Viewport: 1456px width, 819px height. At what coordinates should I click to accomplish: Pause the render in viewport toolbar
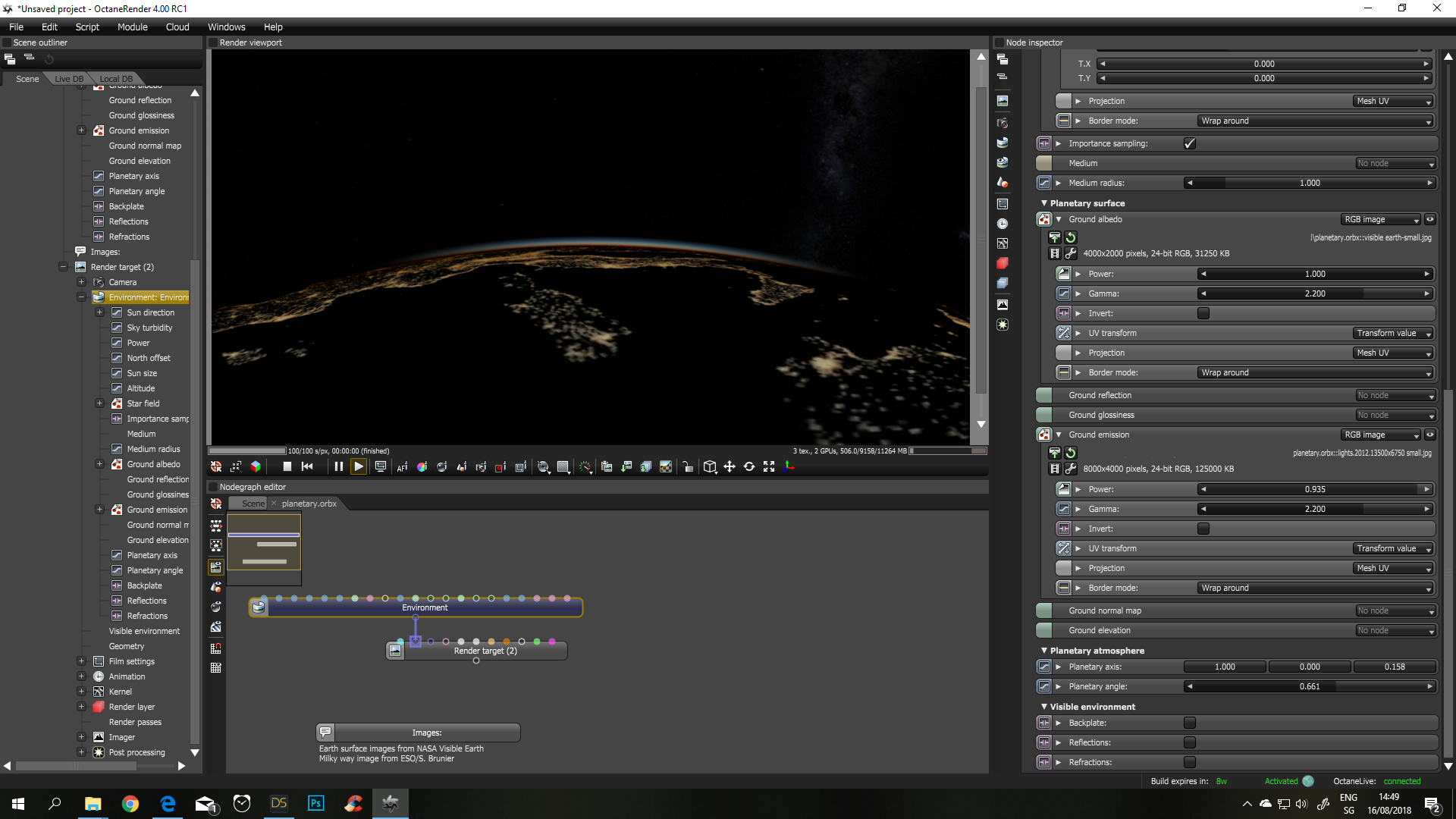(x=338, y=467)
